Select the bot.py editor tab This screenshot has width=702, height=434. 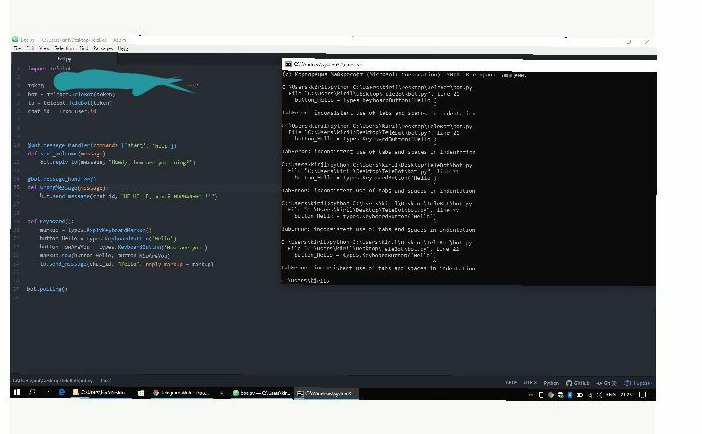(x=64, y=59)
